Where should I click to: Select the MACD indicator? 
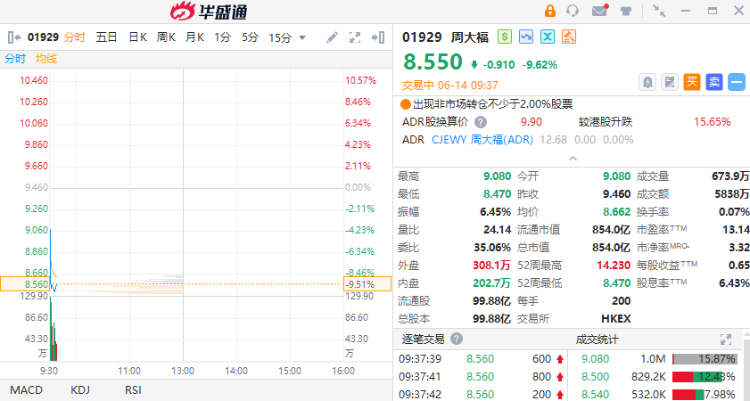click(x=26, y=390)
